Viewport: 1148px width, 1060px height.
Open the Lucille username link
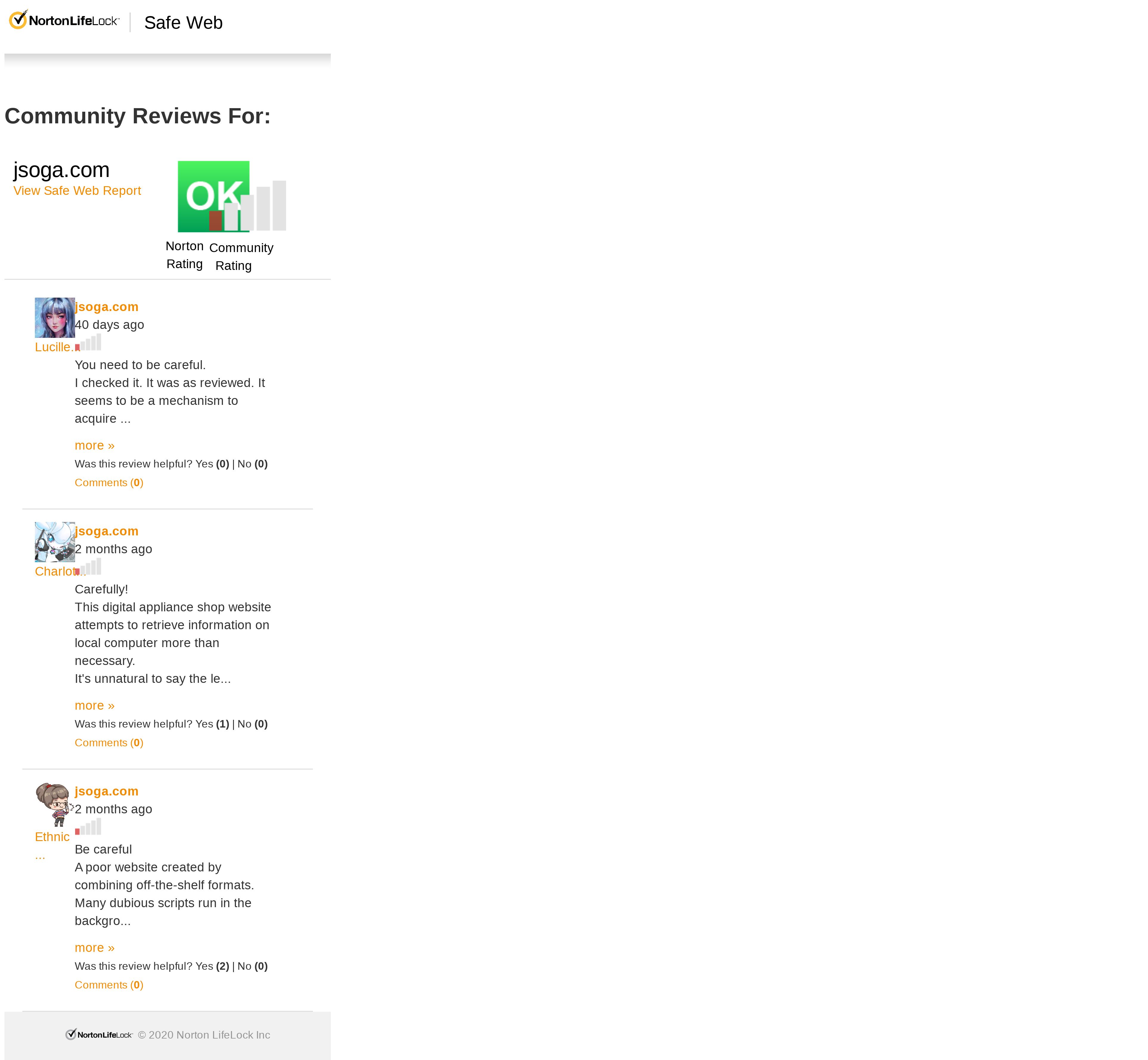tap(55, 347)
